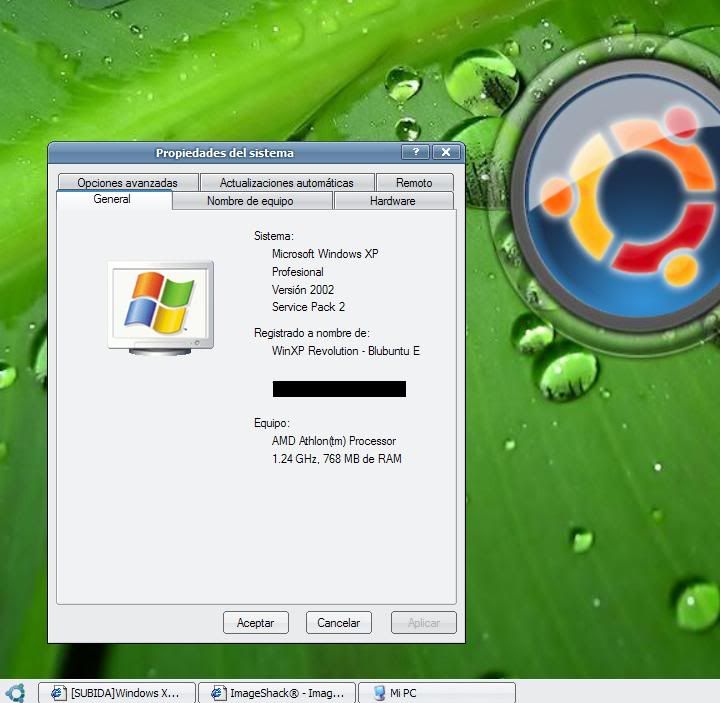The image size is (720, 703).
Task: Click the 'Service Pack 2' text
Action: pos(308,307)
